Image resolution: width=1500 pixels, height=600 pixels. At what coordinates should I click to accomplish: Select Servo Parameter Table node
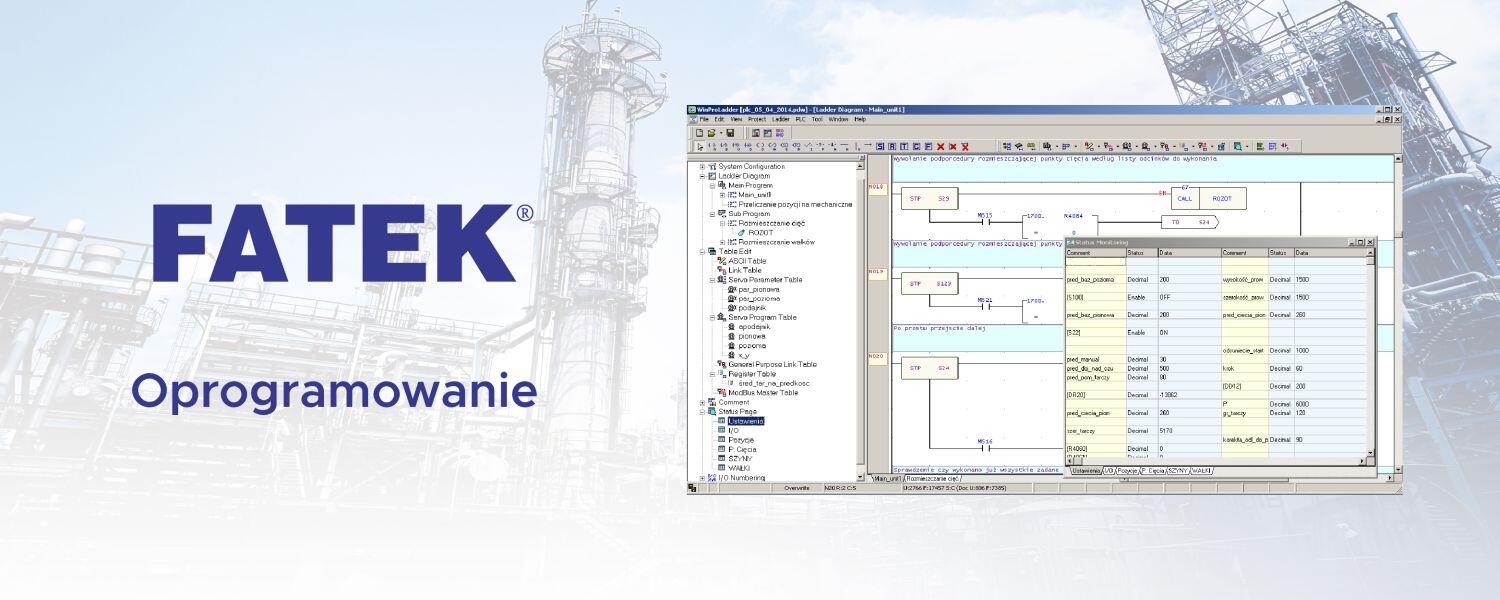765,279
